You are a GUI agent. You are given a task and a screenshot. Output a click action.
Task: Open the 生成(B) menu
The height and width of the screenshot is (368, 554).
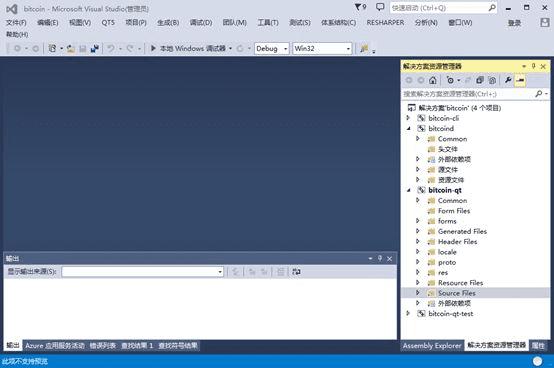point(168,23)
